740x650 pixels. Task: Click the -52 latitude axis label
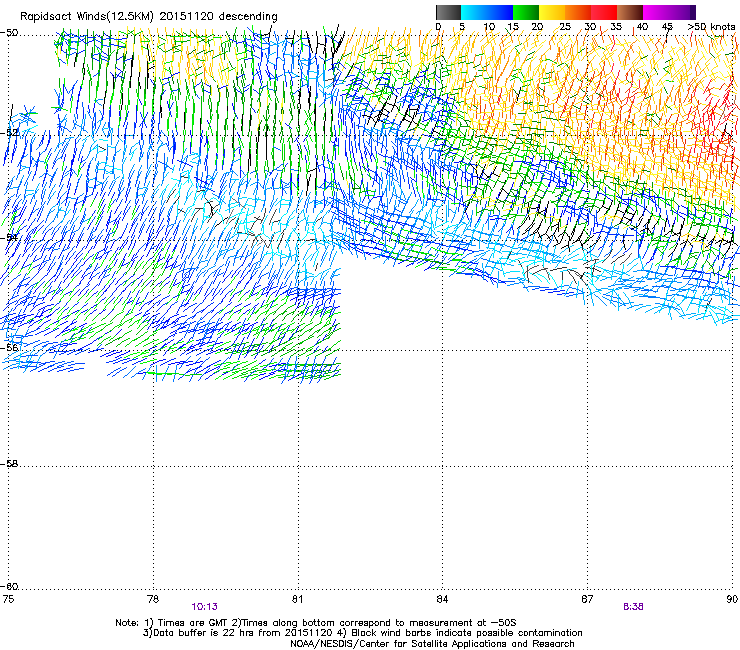coord(9,133)
